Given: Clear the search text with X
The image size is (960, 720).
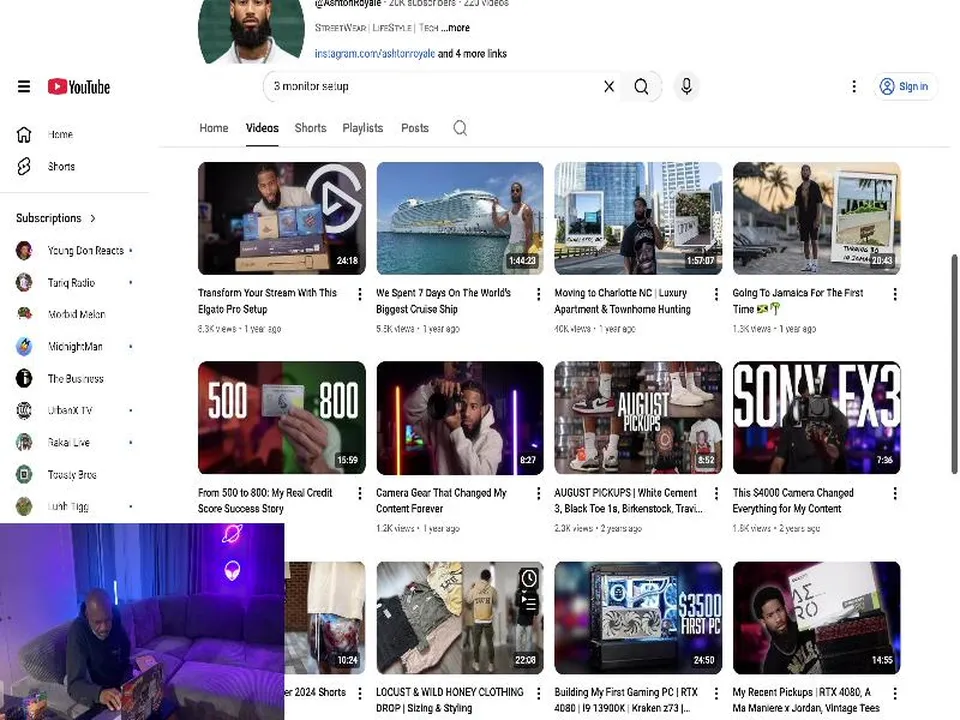Looking at the screenshot, I should pos(609,86).
